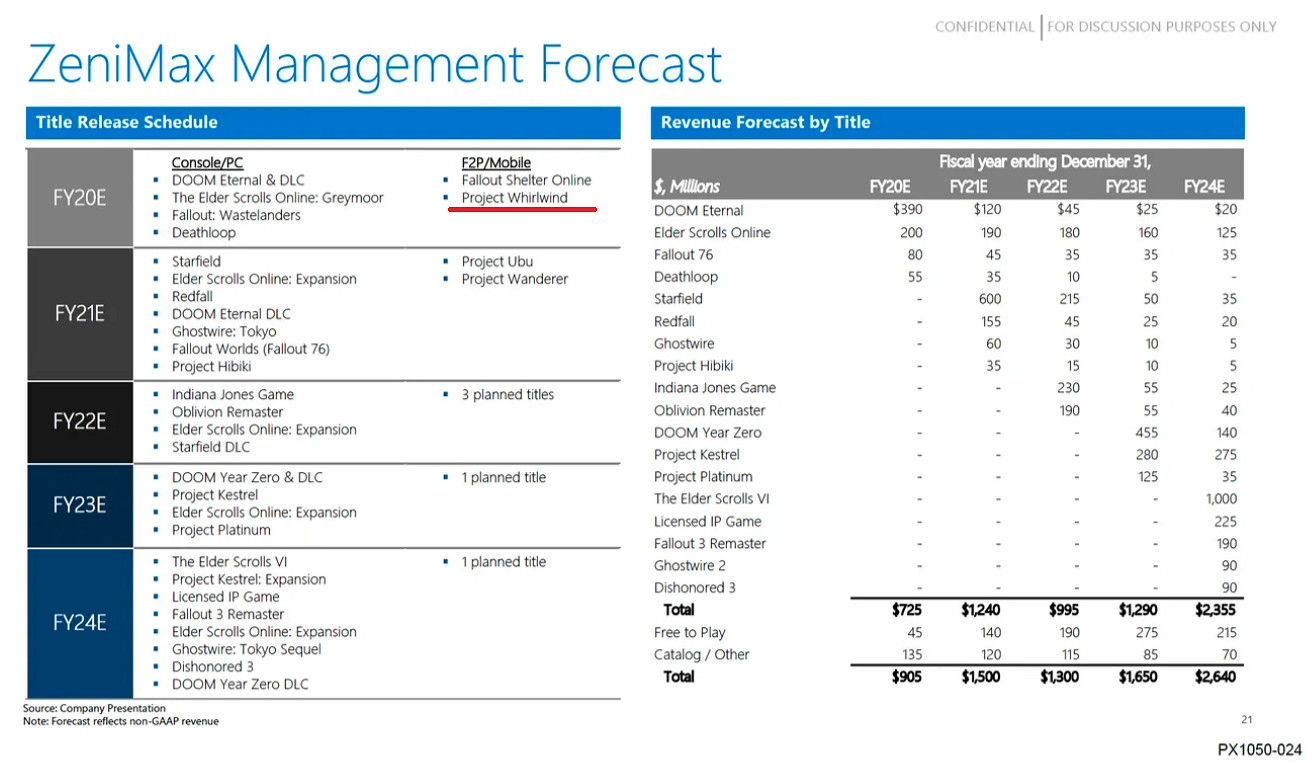The image size is (1315, 763).
Task: Click the FY24E block in the release schedule
Action: coord(80,623)
